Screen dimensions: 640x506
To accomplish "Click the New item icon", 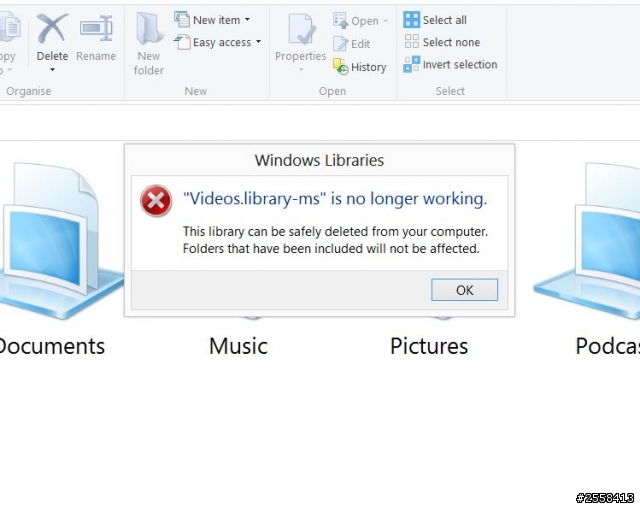I will (x=182, y=20).
